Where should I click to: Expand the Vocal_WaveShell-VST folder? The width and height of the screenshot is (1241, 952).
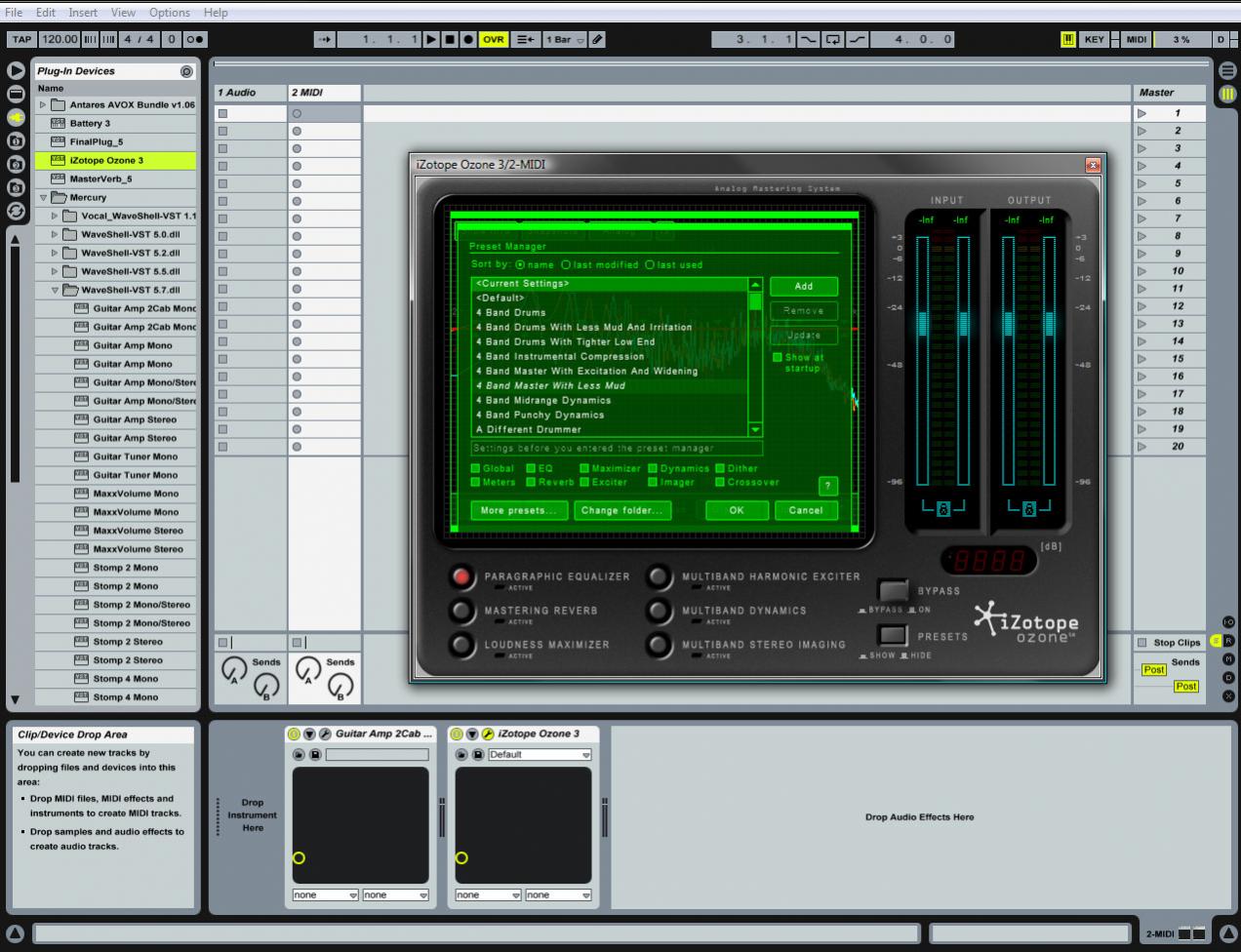(x=55, y=216)
